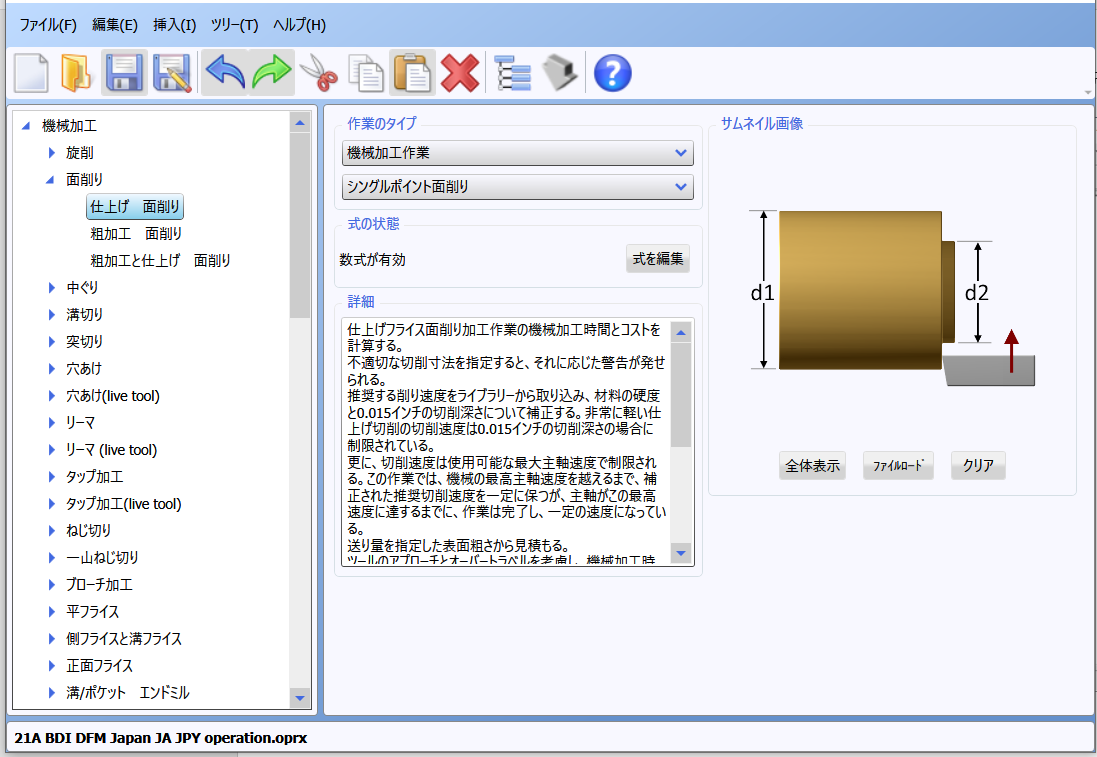Image resolution: width=1097 pixels, height=757 pixels.
Task: Click the 全体表示 button
Action: pos(812,466)
